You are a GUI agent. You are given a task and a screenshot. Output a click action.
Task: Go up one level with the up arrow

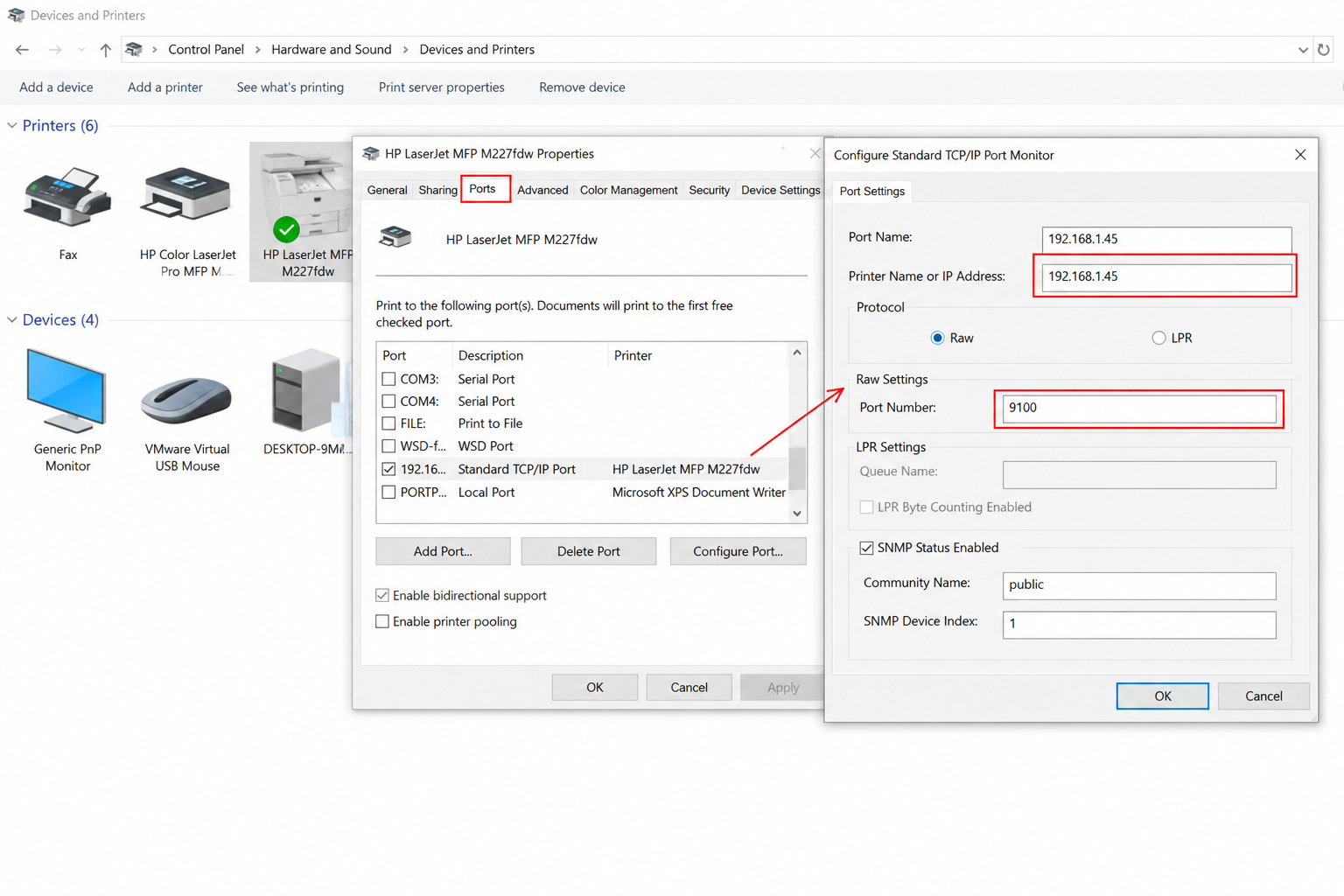point(105,50)
